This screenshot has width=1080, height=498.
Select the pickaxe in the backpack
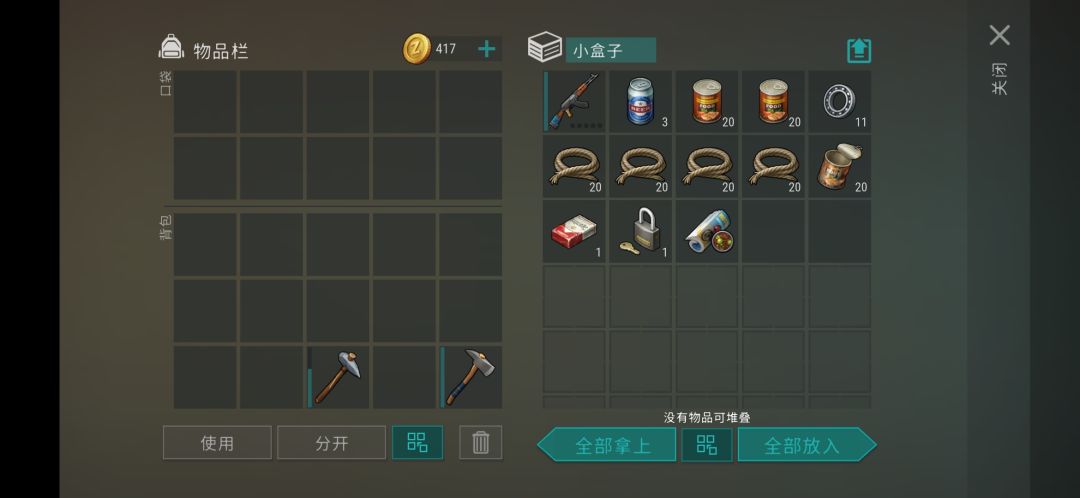[x=338, y=377]
